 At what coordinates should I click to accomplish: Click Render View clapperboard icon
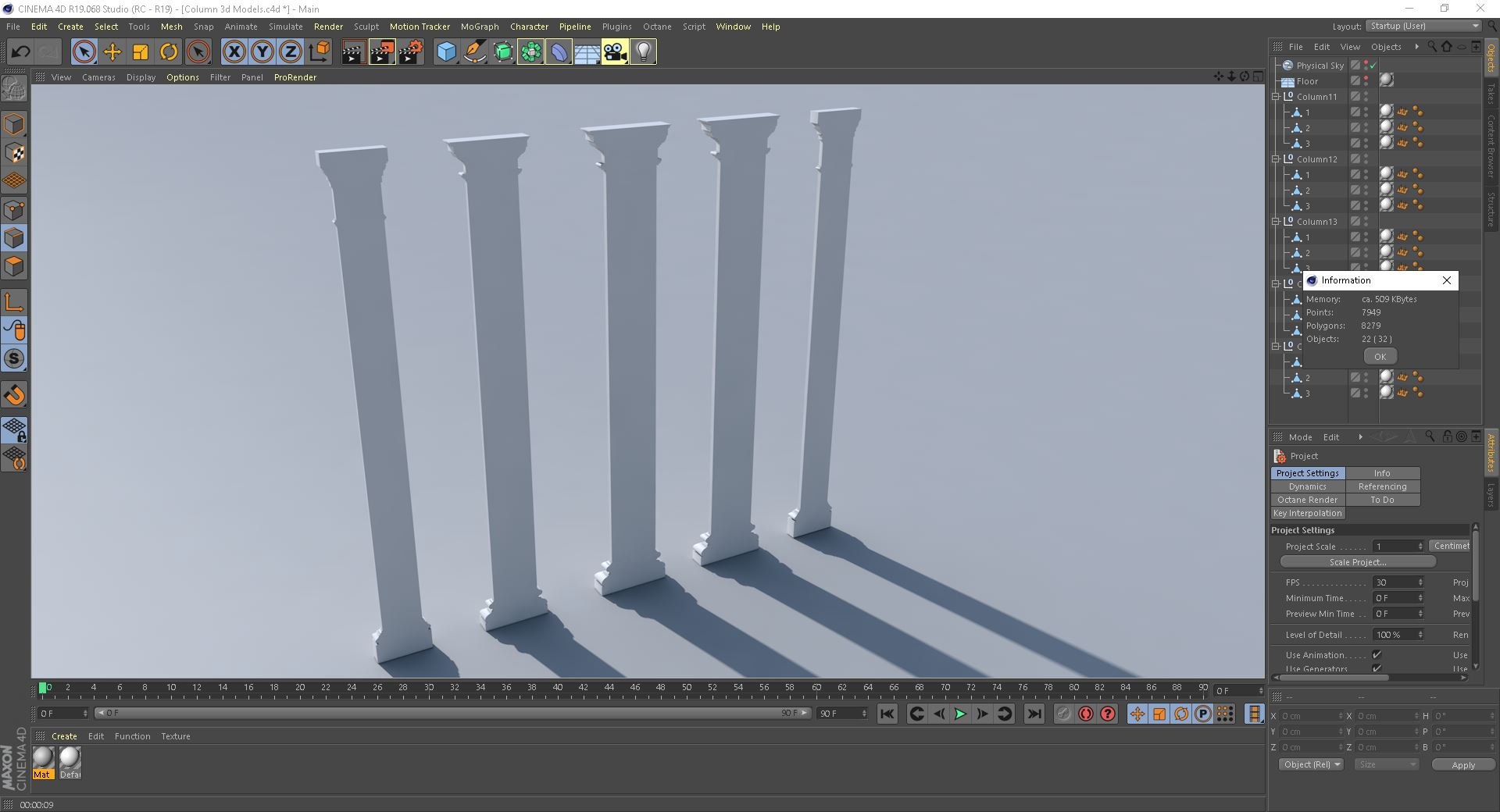tap(353, 52)
